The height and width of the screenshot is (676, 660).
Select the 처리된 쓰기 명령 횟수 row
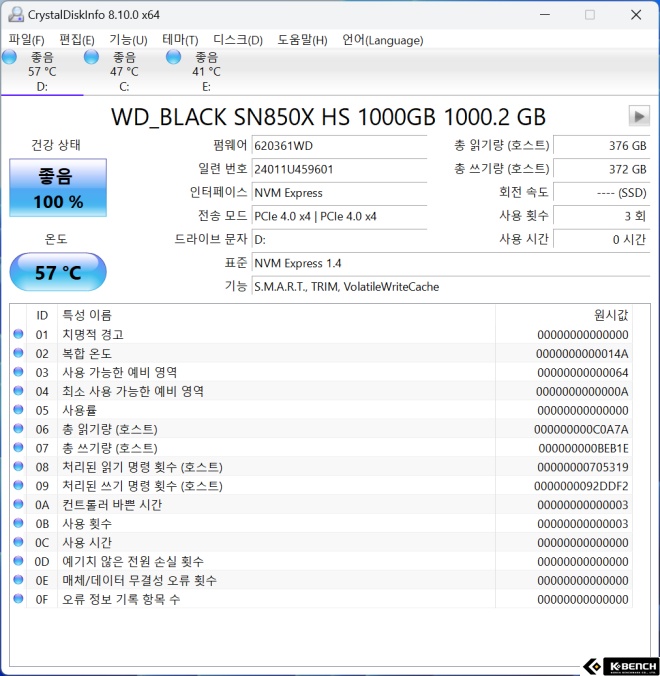click(321, 485)
